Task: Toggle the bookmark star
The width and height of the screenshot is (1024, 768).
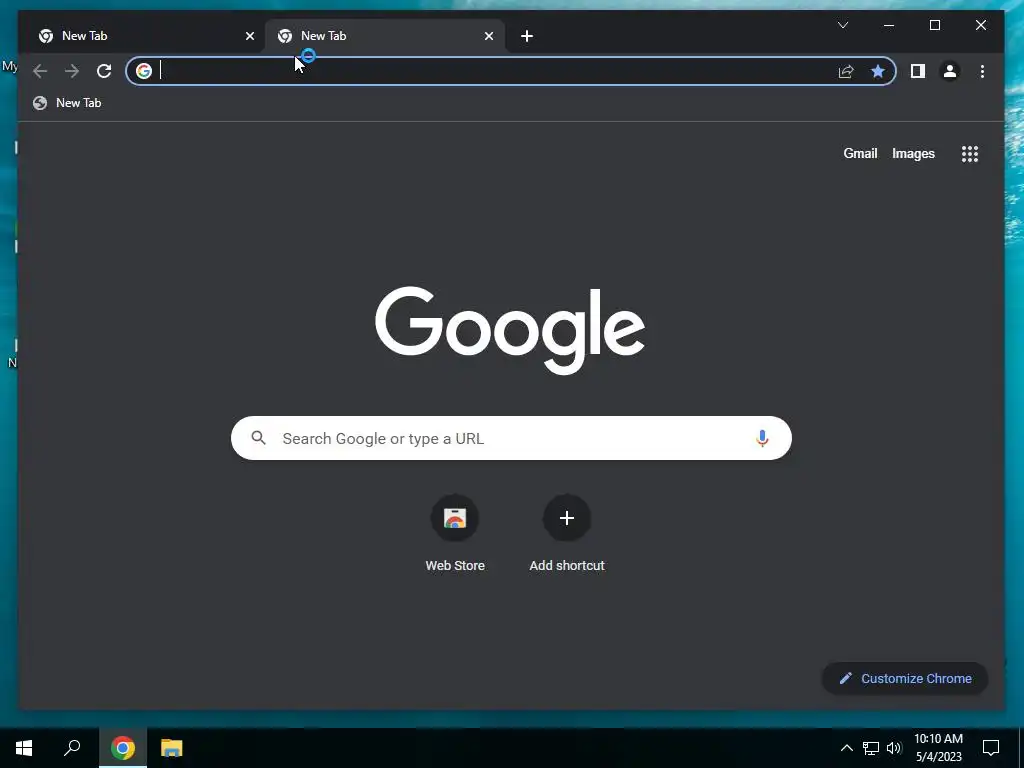Action: tap(878, 71)
